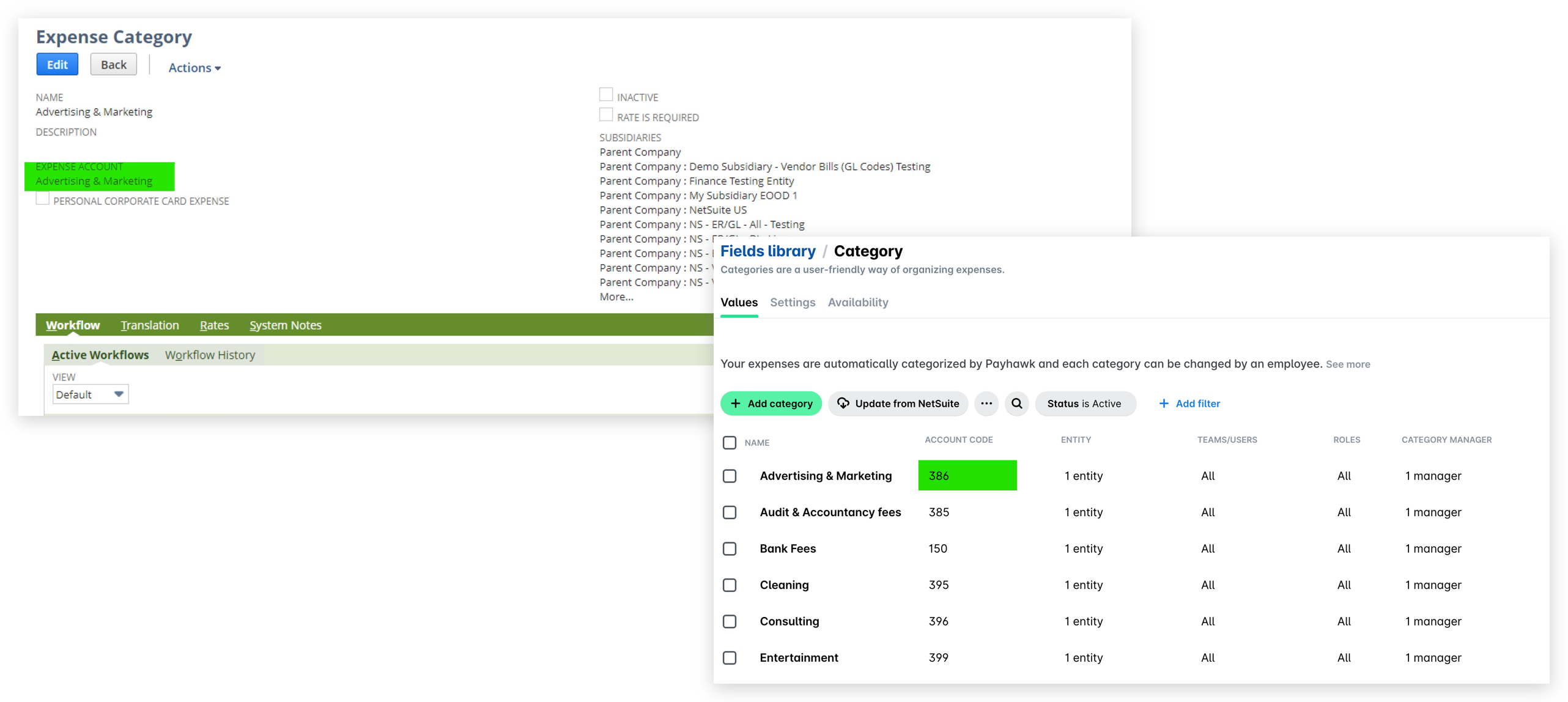Click the Add category button
This screenshot has width=1568, height=702.
[771, 404]
